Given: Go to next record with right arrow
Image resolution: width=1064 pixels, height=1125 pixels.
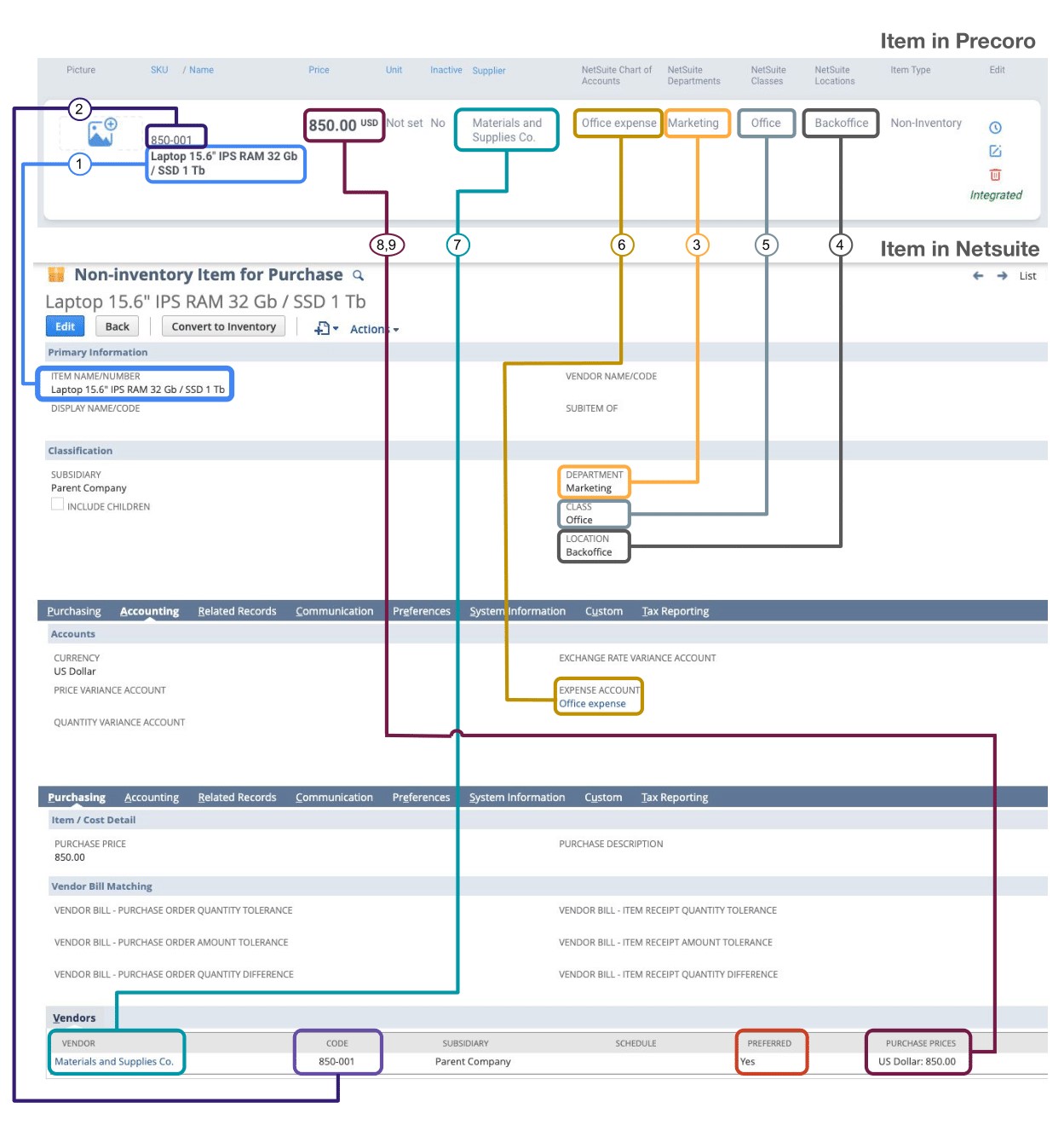Looking at the screenshot, I should coord(1002,275).
